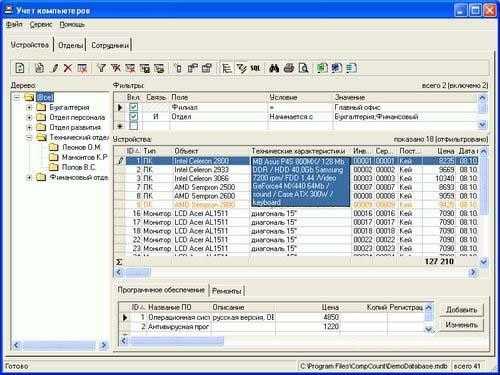Click the text file export icon at toolbar end

click(x=351, y=68)
